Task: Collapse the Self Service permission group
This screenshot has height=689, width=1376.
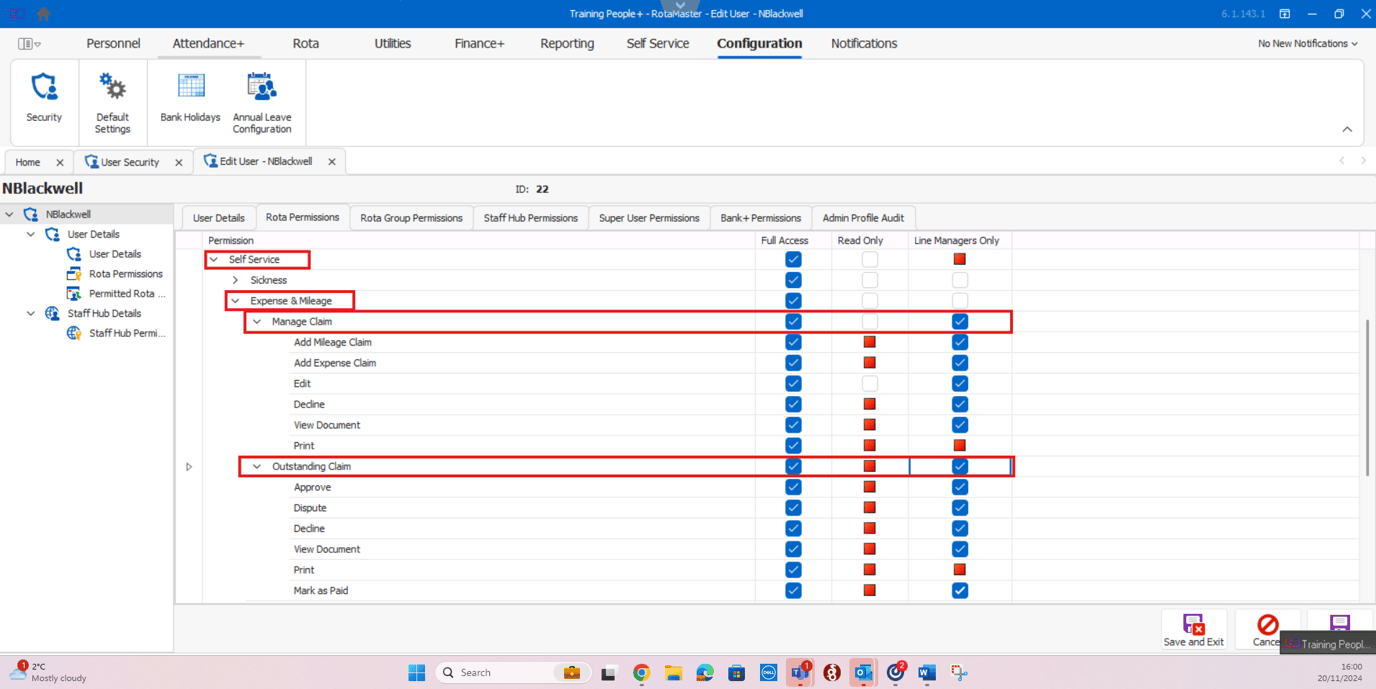Action: (214, 259)
